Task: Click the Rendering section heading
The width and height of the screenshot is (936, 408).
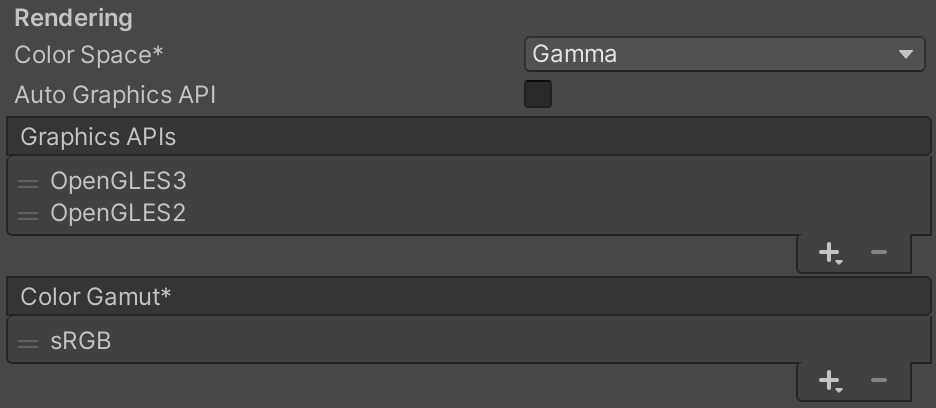Action: (73, 18)
